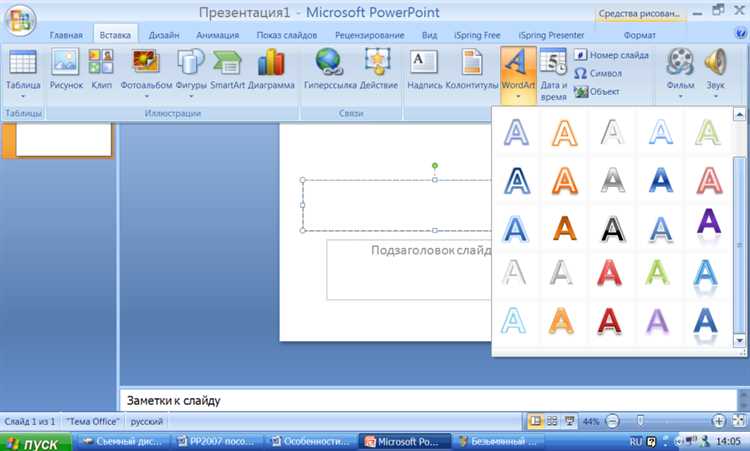Screen dimensions: 750x451
Task: Click the Подзаголовок слайда placeholder
Action: [409, 270]
